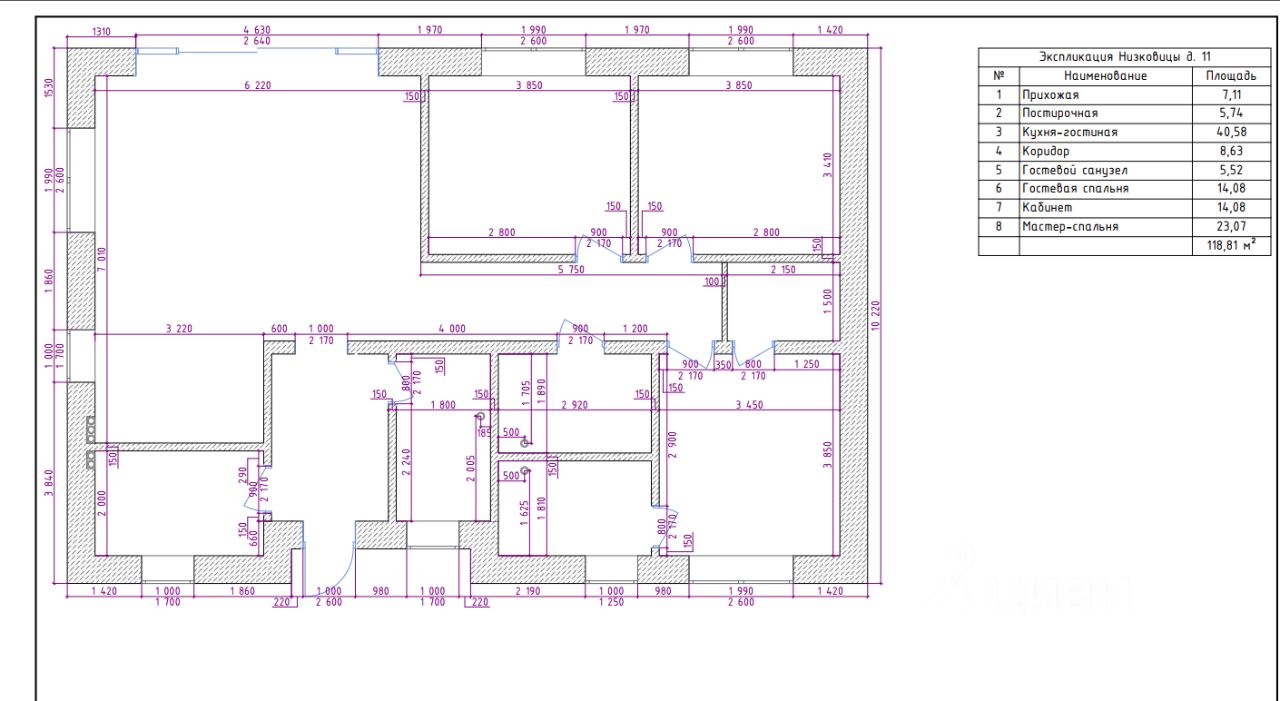
Task: Select the '3 450' dimension label
Action: [x=750, y=405]
